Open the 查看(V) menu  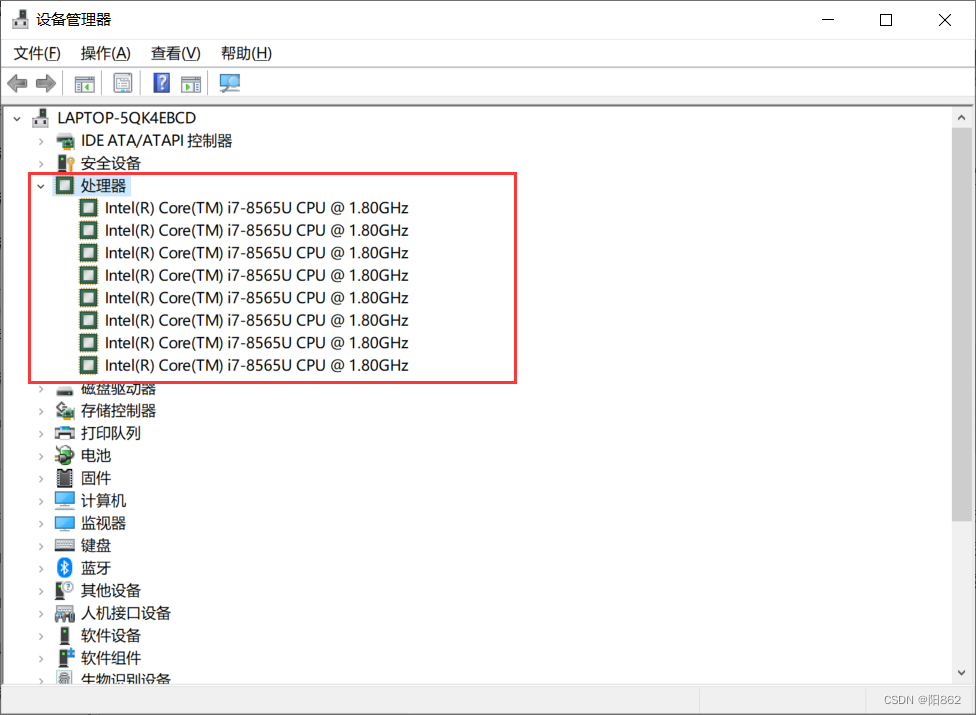[176, 54]
